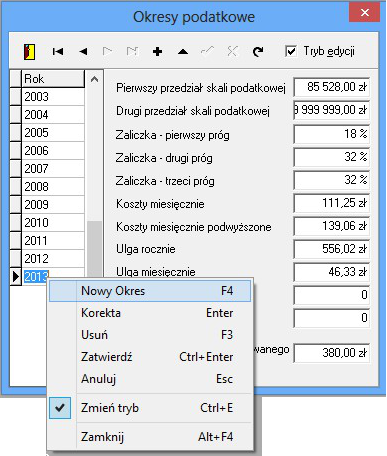
Task: Select year 2011 row
Action: tap(53, 241)
